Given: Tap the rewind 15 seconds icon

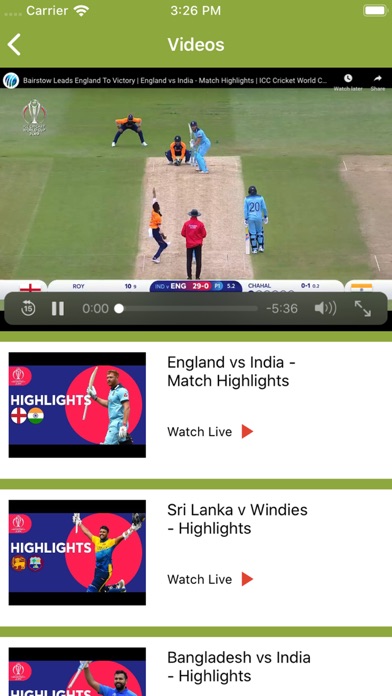Looking at the screenshot, I should (x=28, y=308).
